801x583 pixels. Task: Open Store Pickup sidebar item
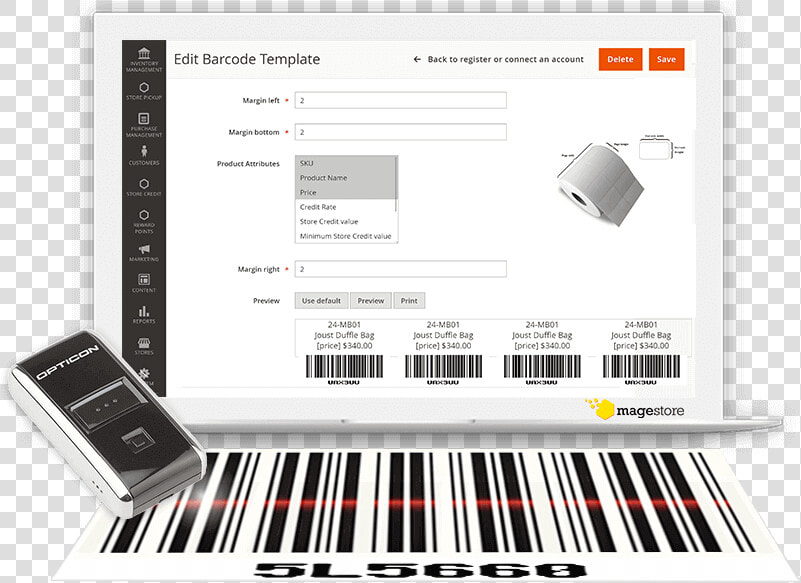coord(144,91)
